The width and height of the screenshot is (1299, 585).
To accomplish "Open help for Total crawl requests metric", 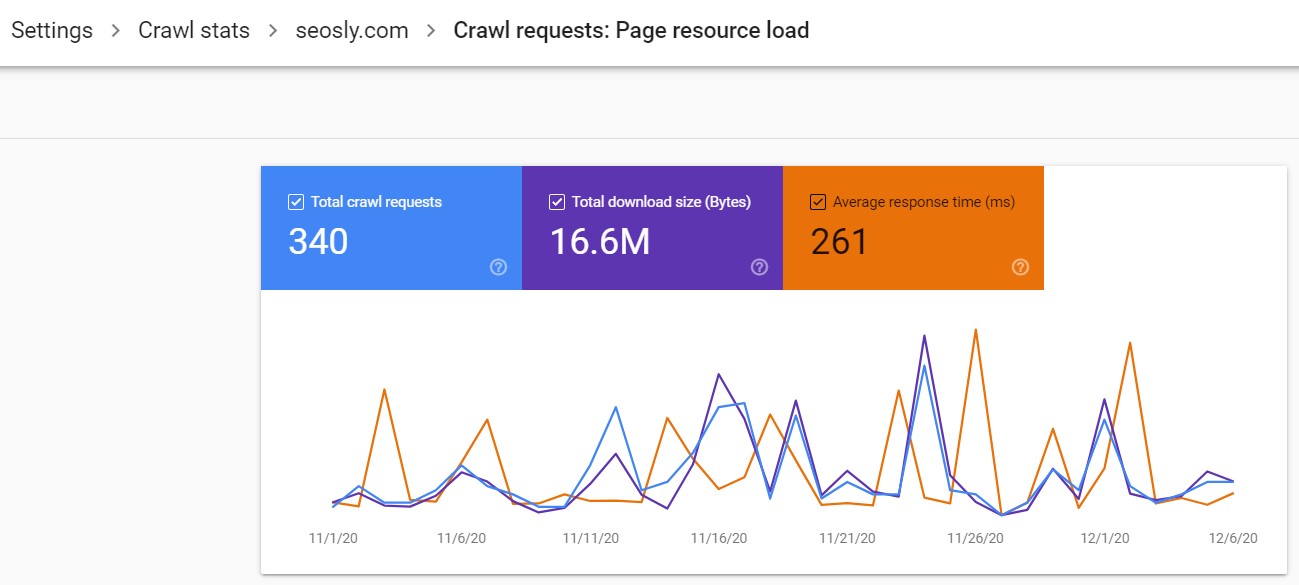I will [497, 267].
